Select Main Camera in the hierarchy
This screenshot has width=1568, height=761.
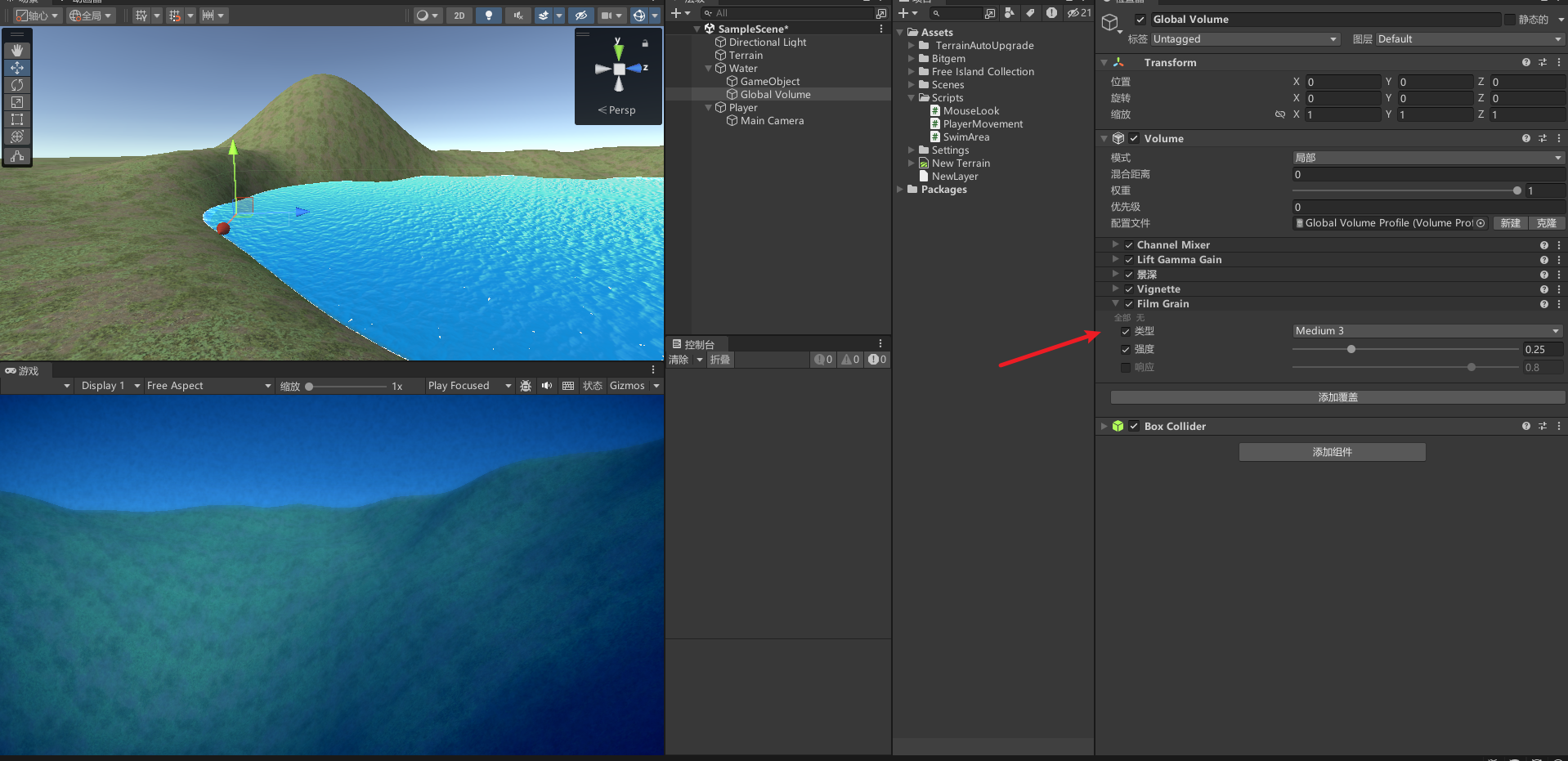tap(772, 121)
